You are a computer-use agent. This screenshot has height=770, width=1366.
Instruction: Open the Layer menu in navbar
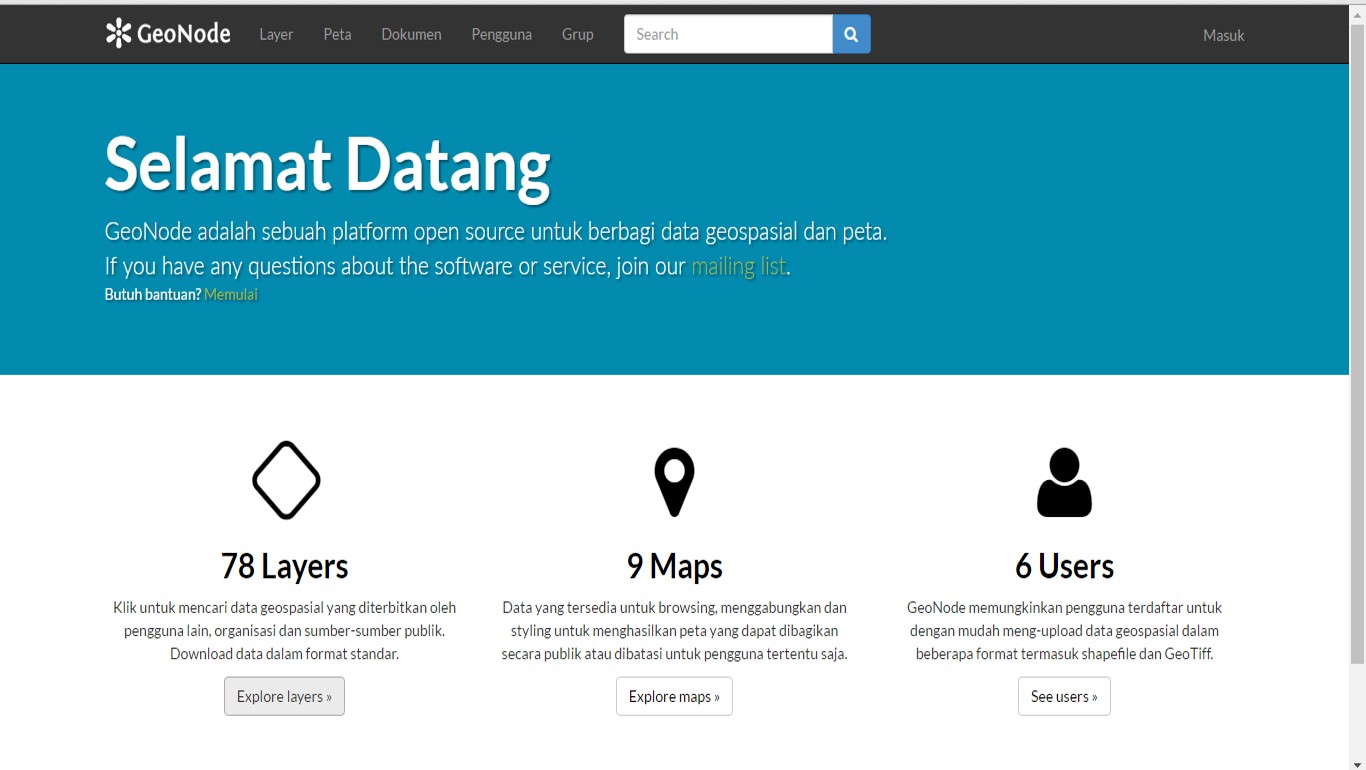tap(276, 34)
